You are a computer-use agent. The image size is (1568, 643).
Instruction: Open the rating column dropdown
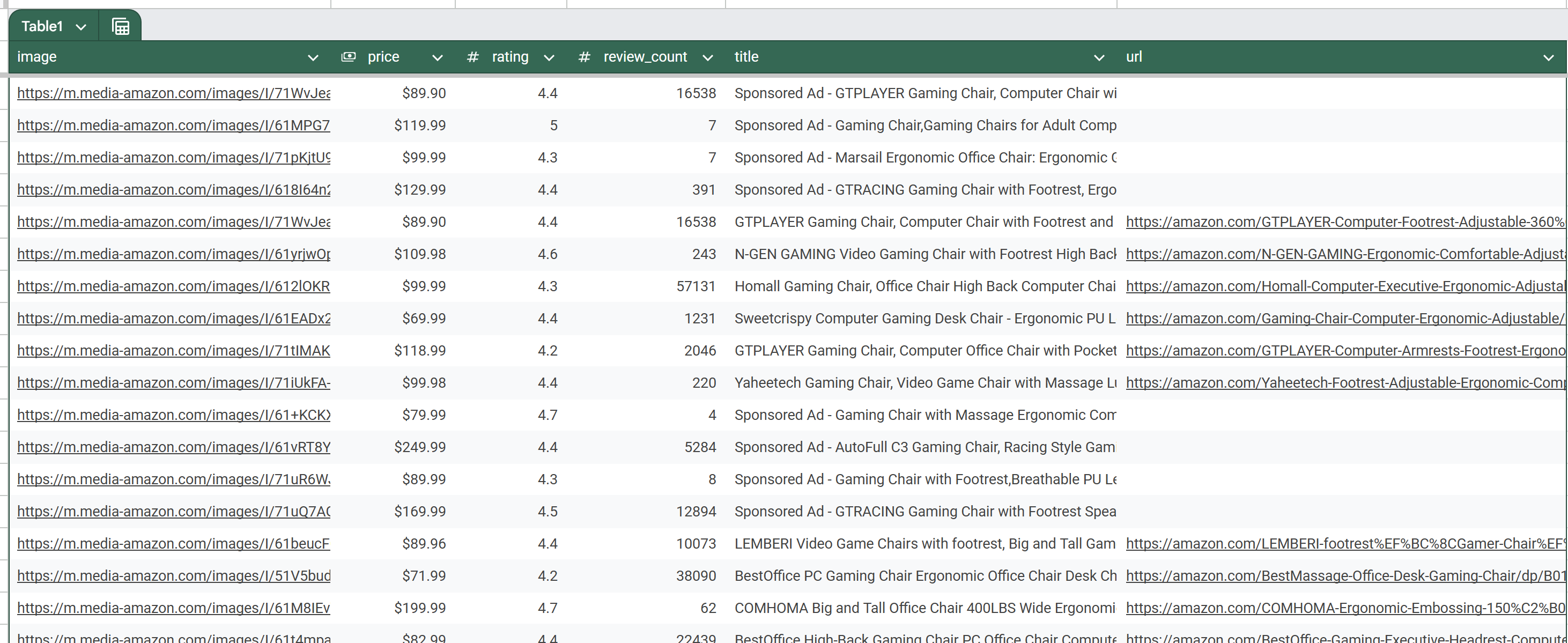pos(549,58)
